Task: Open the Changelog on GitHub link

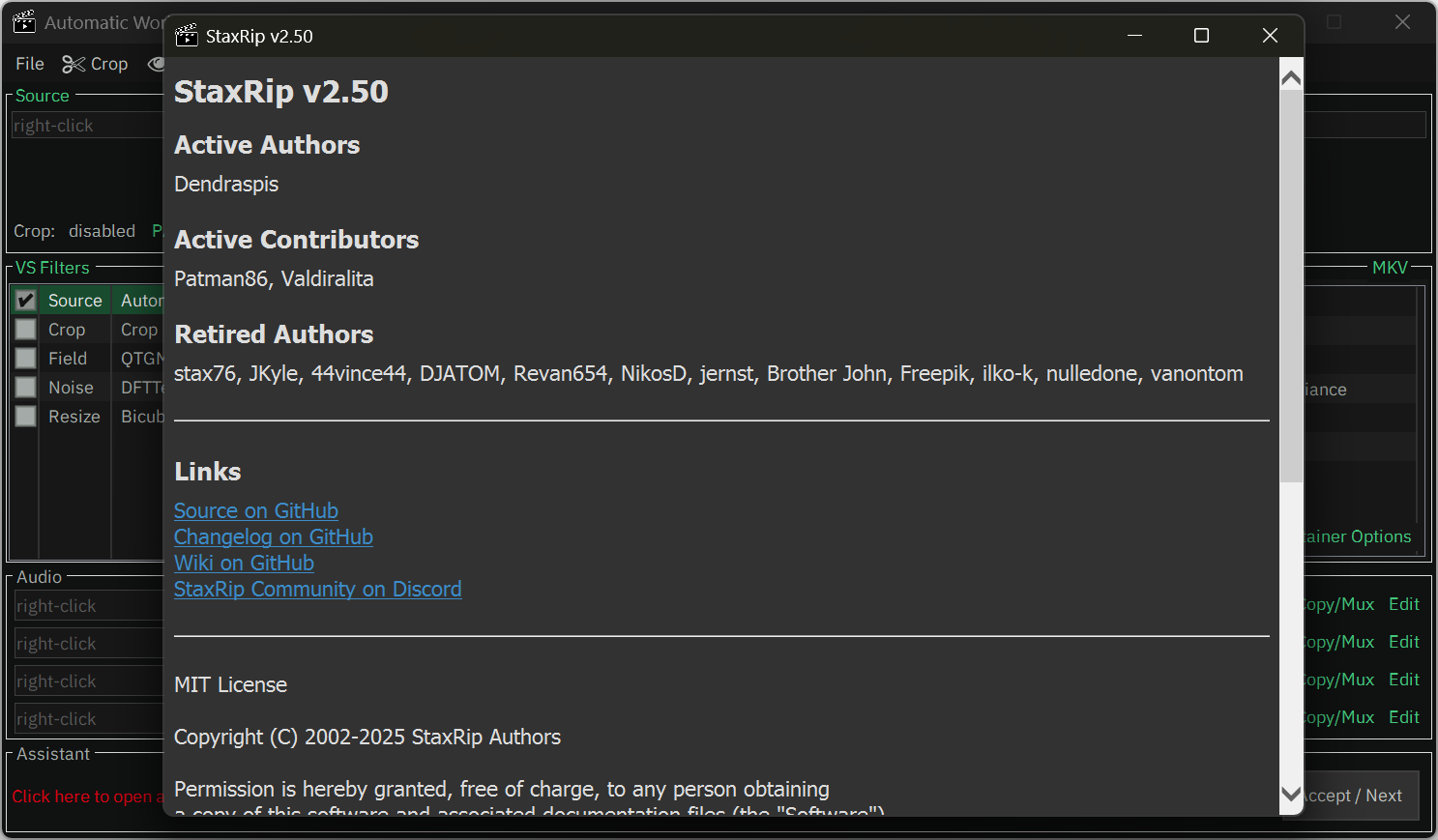Action: pyautogui.click(x=274, y=536)
